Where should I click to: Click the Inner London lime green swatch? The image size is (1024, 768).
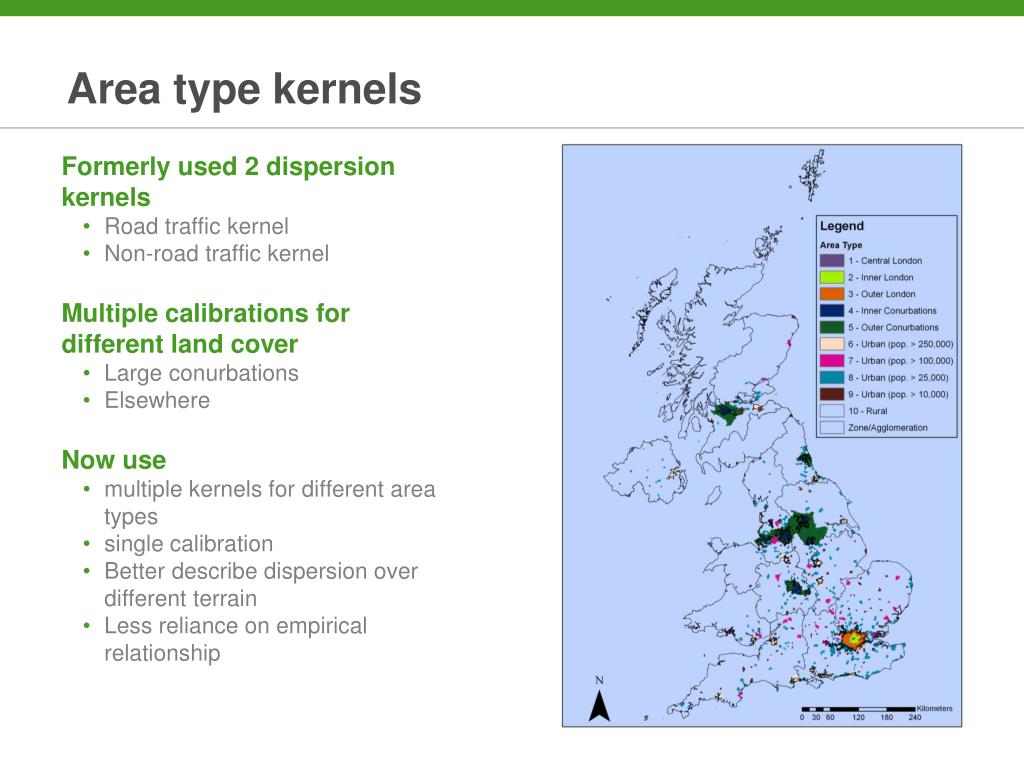[832, 277]
